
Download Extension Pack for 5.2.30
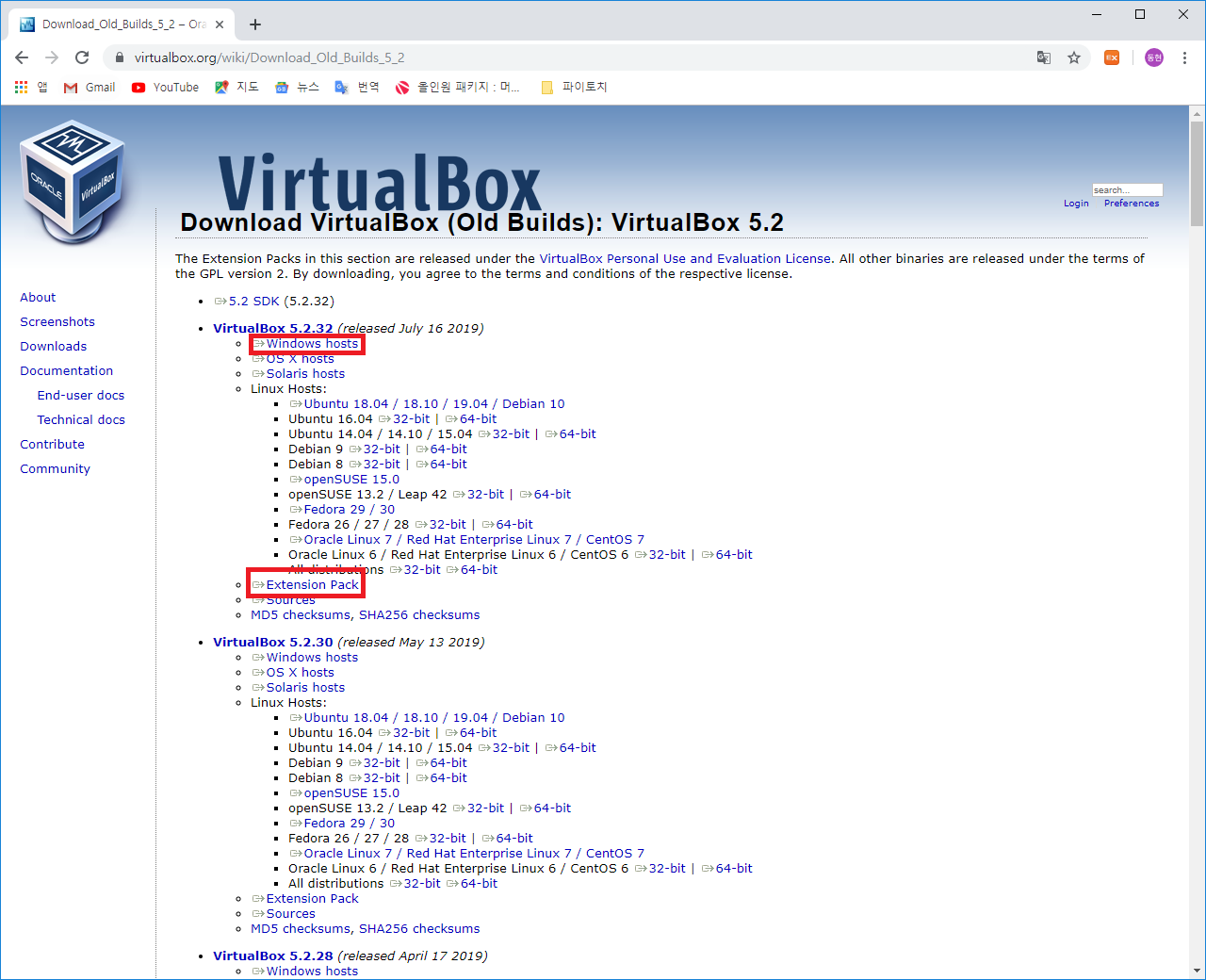[306, 898]
